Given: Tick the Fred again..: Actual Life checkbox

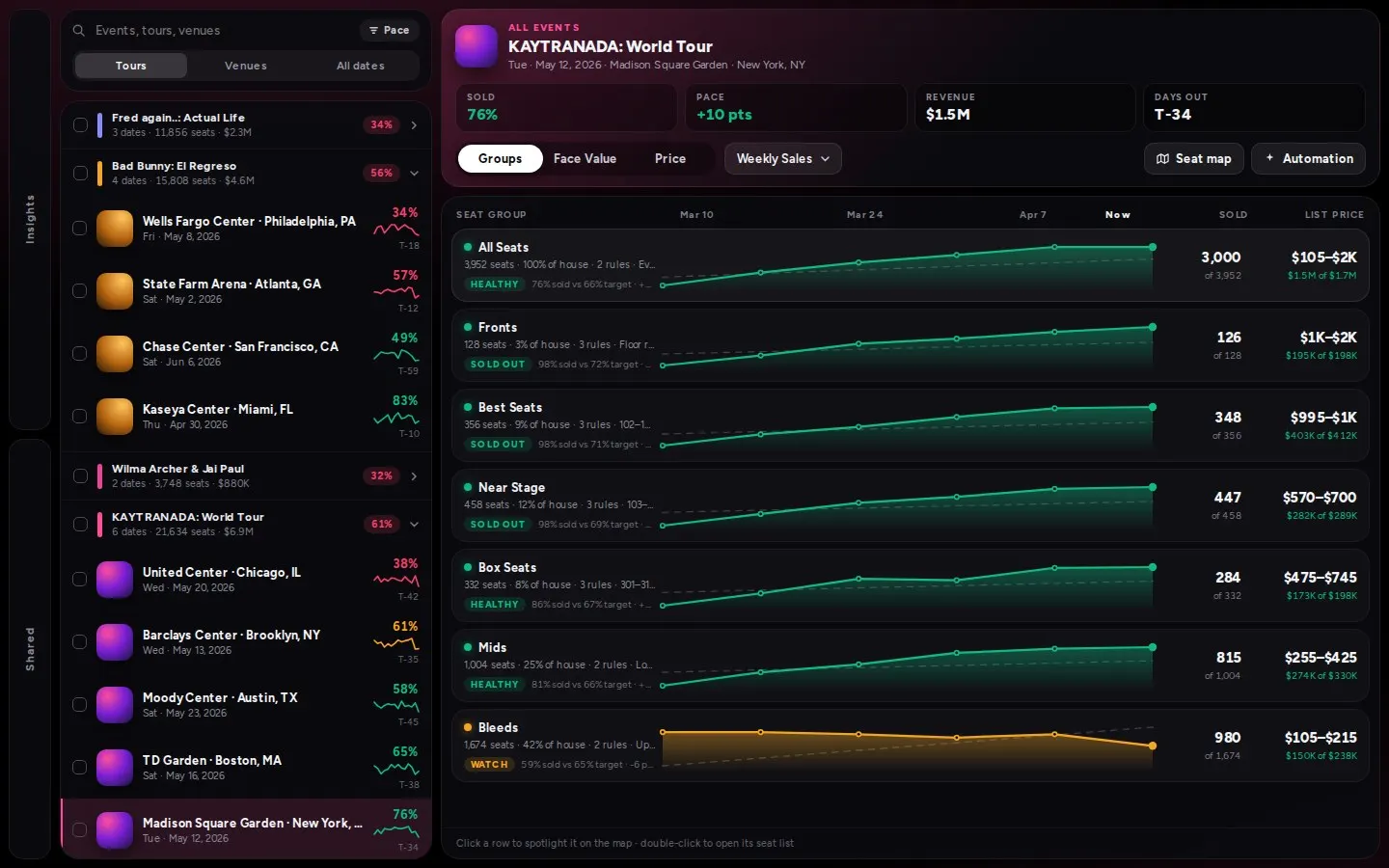Looking at the screenshot, I should coord(80,124).
